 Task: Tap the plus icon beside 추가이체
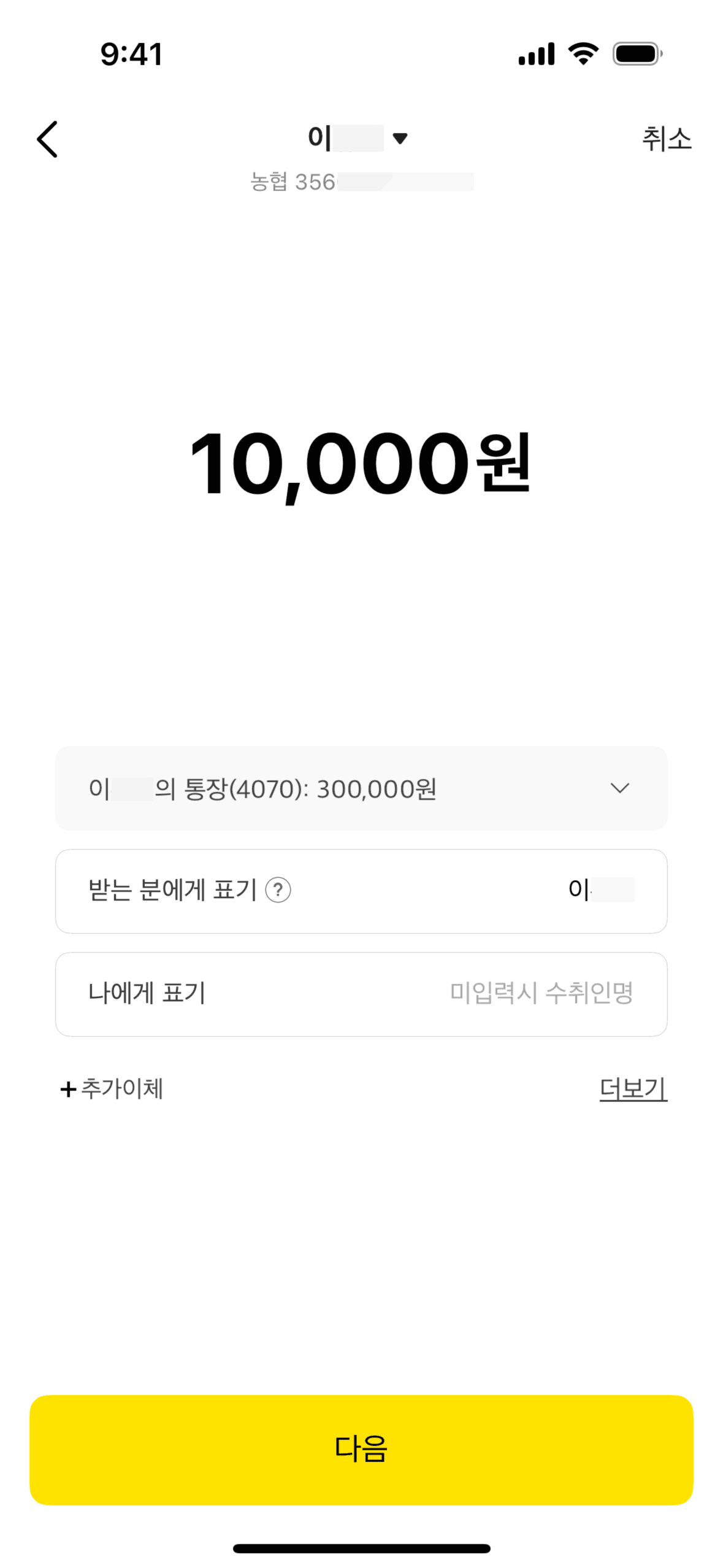(x=68, y=1090)
